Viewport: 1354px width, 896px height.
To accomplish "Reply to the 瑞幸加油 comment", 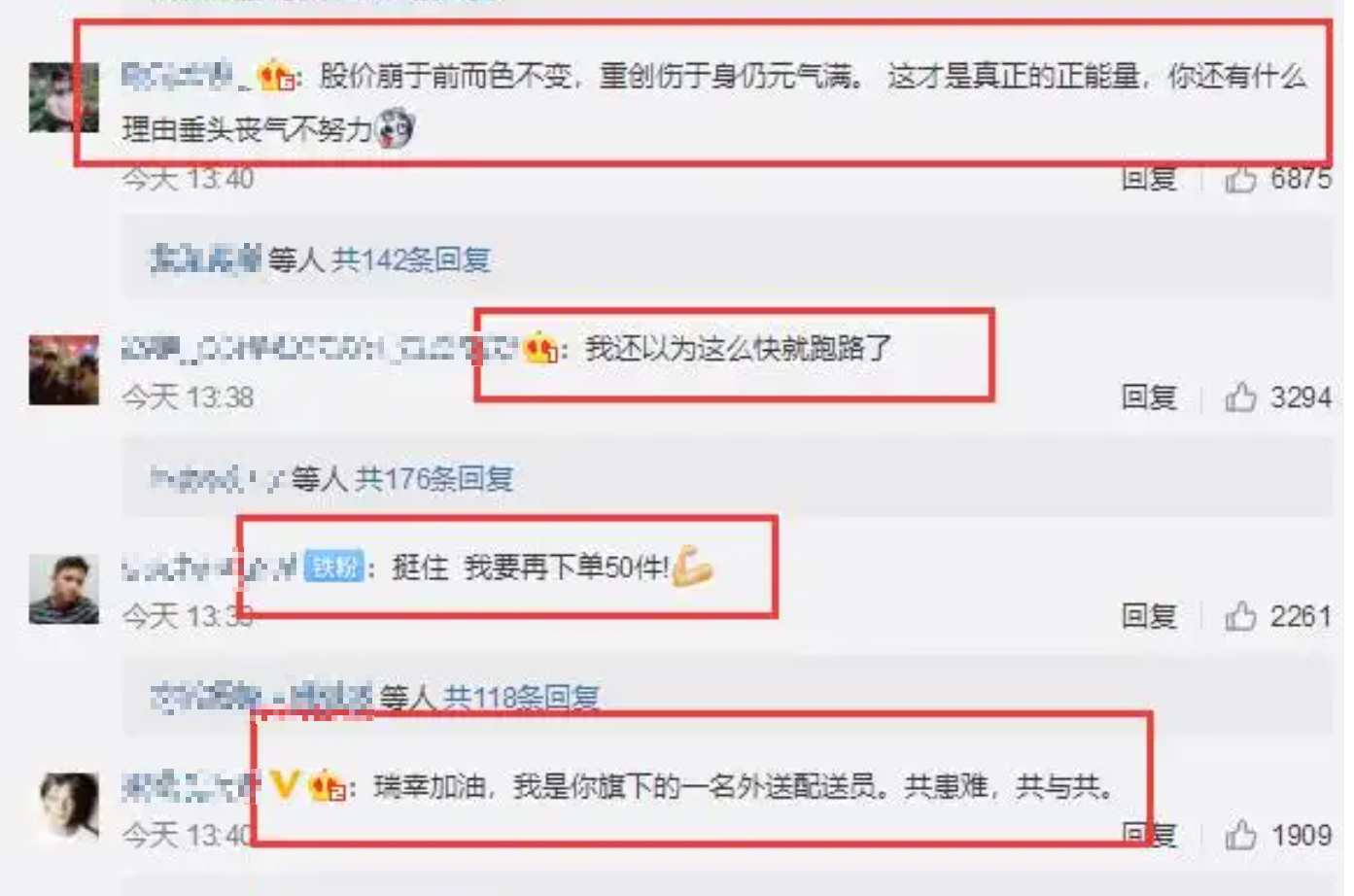I will [1149, 834].
